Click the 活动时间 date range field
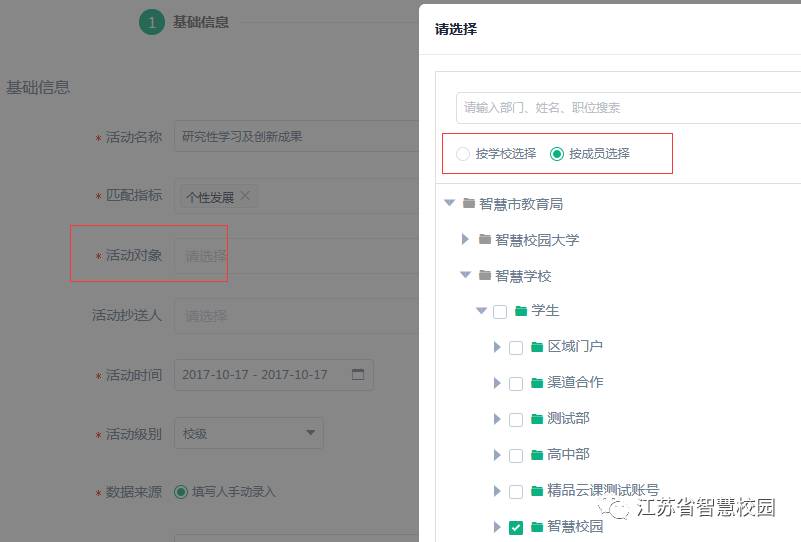801x542 pixels. click(274, 375)
